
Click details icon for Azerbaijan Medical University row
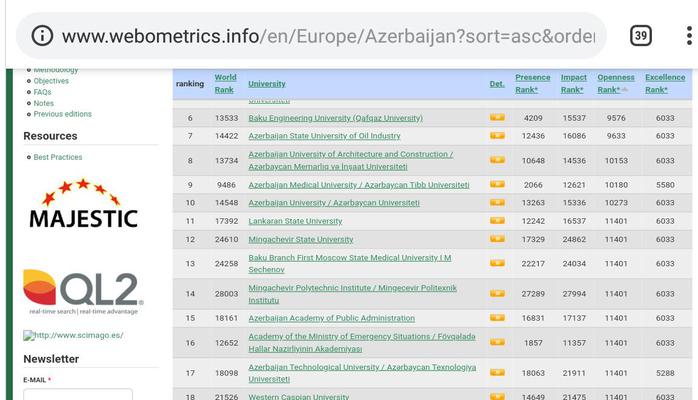[497, 185]
